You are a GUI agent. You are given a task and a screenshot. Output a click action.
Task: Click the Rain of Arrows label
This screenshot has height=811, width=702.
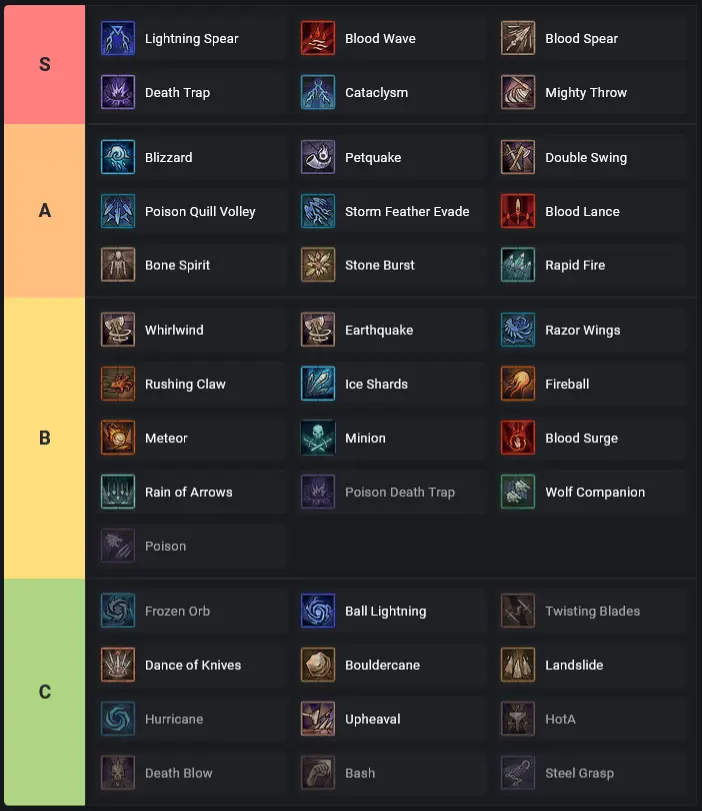[x=189, y=492]
